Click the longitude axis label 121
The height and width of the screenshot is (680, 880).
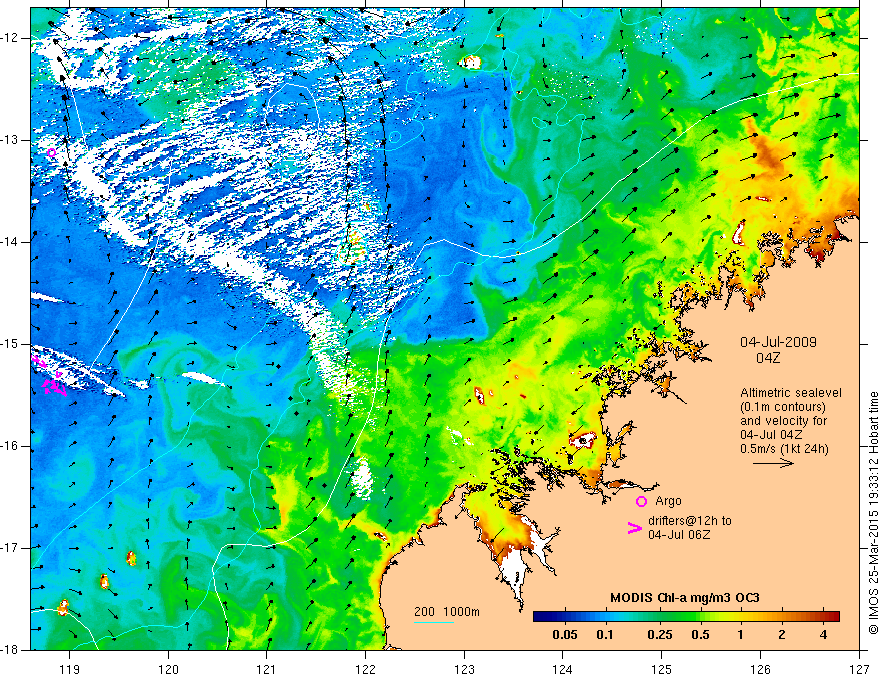[x=267, y=669]
